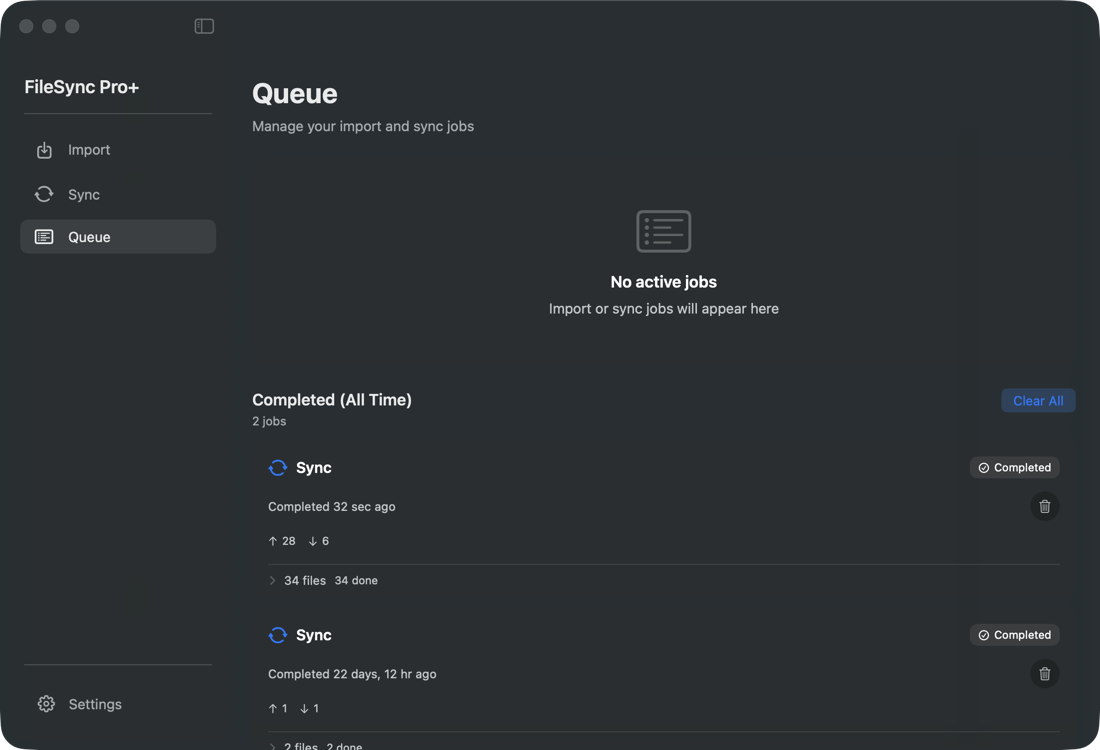Click the Sync icon in the sidebar
1100x750 pixels.
tap(45, 194)
